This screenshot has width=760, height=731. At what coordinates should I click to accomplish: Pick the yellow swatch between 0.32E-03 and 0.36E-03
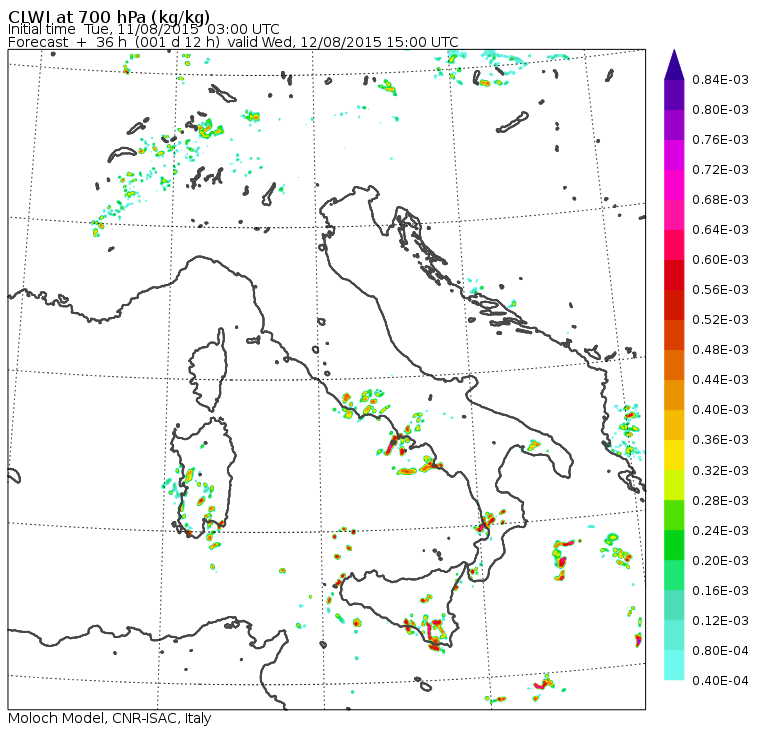674,455
